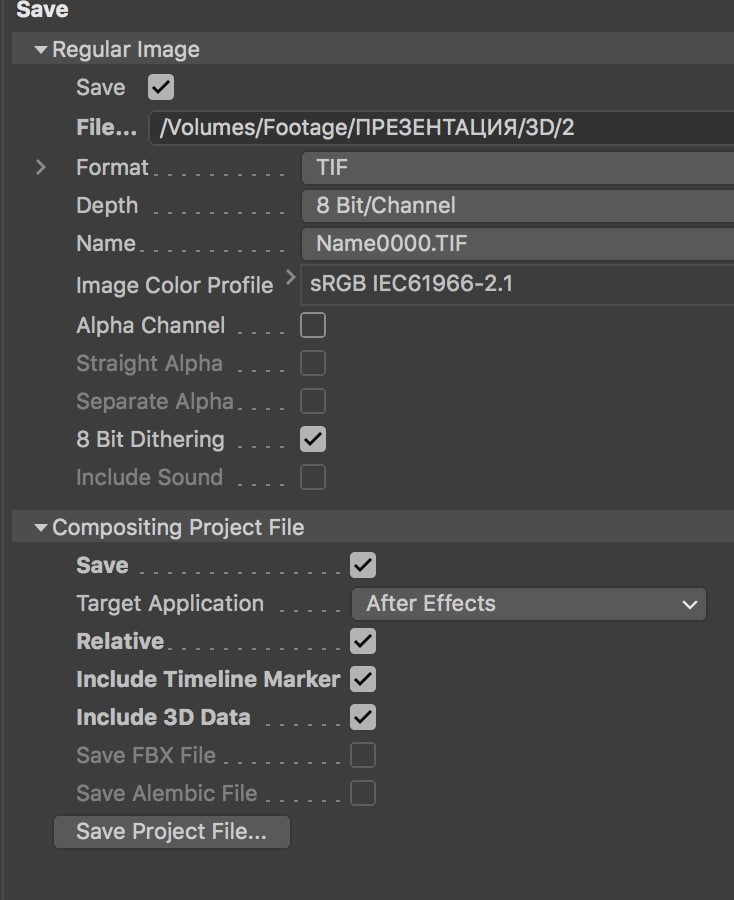The image size is (734, 900).
Task: Click the sRGB IEC61966-2.1 color profile field
Action: pyautogui.click(x=517, y=284)
